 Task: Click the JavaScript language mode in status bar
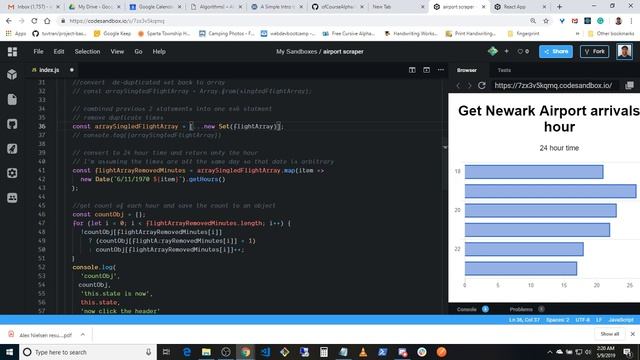[621, 320]
